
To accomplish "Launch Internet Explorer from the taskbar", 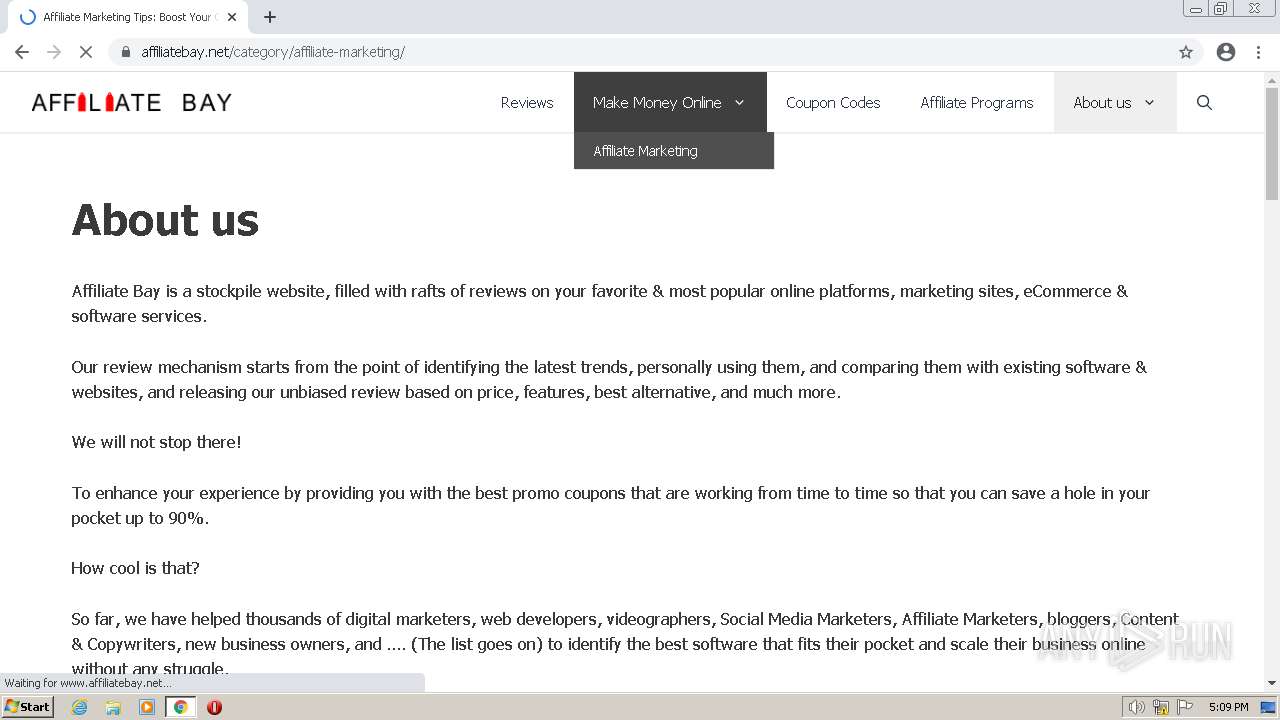I will pos(80,707).
